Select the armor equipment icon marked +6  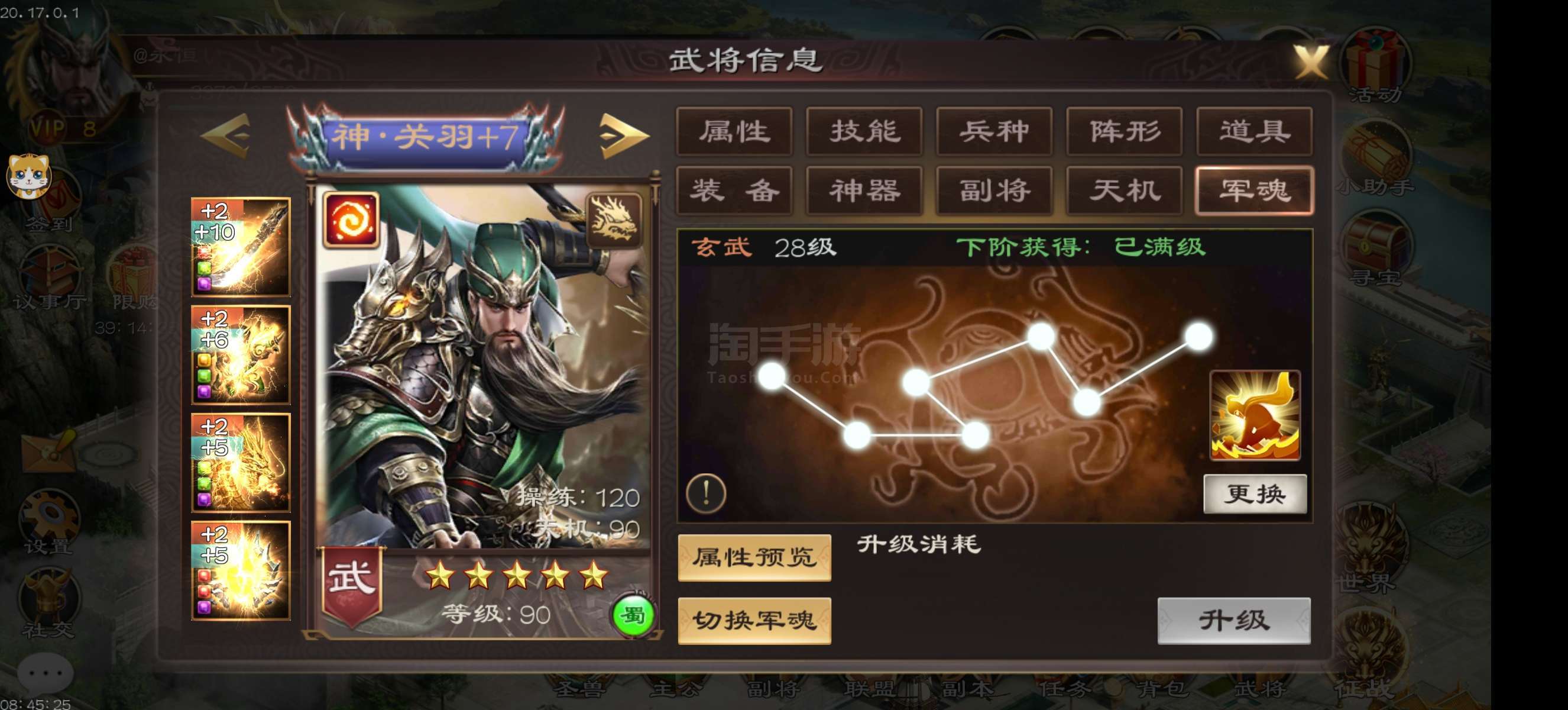click(241, 354)
